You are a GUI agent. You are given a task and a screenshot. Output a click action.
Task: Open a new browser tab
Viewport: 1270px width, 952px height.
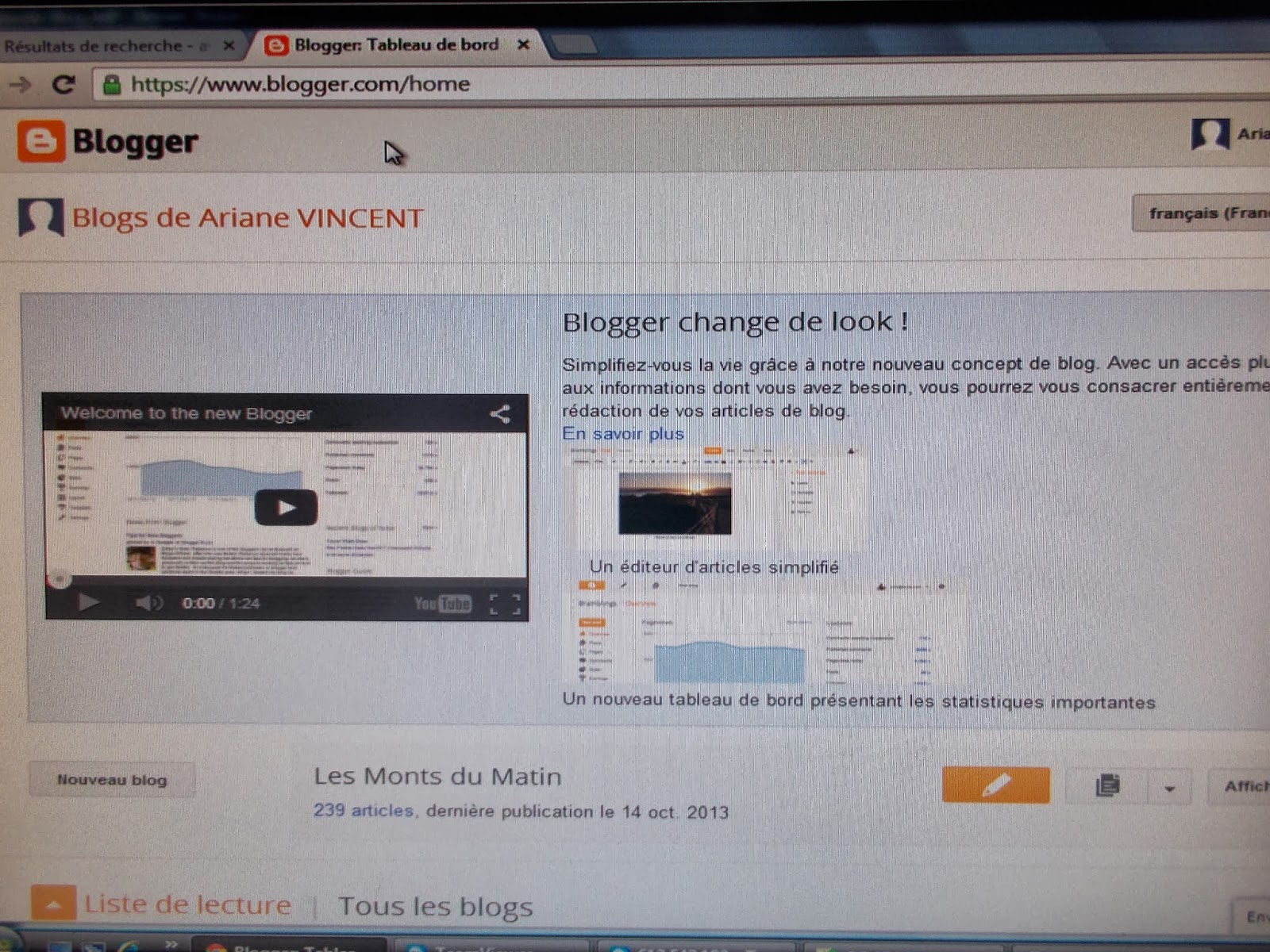[573, 46]
